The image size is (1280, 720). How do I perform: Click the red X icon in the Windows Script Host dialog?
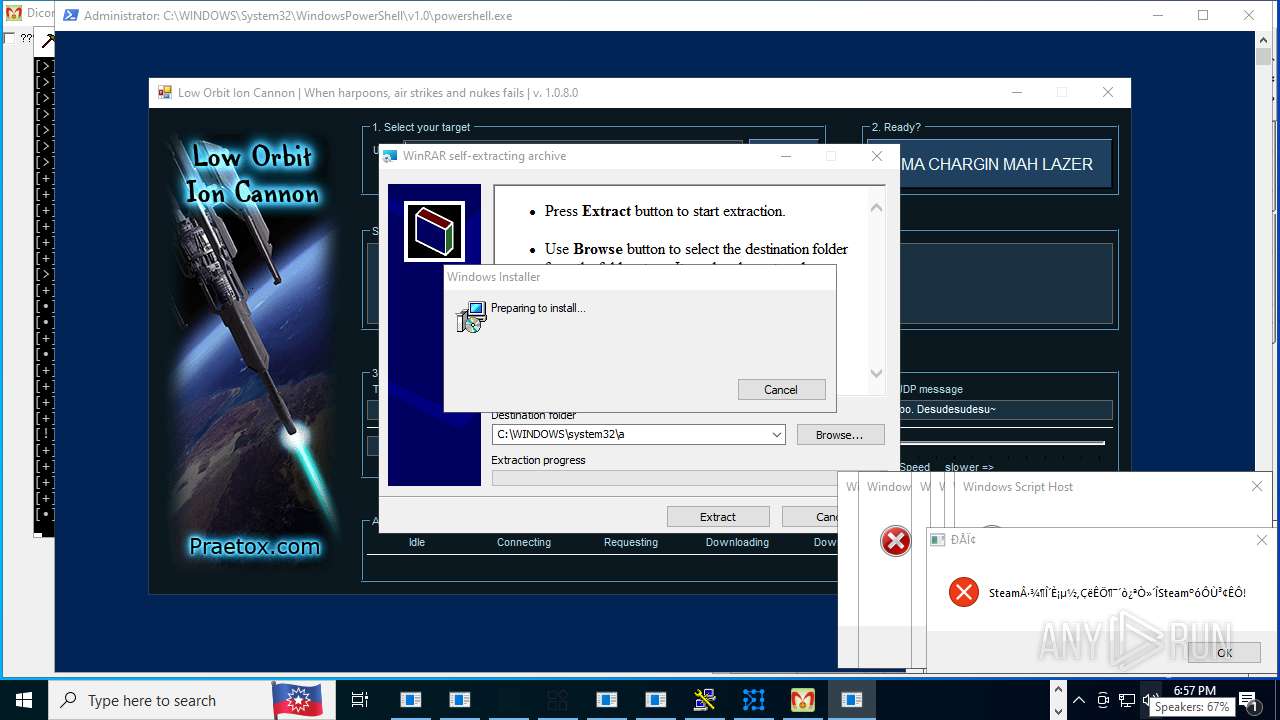pyautogui.click(x=895, y=541)
